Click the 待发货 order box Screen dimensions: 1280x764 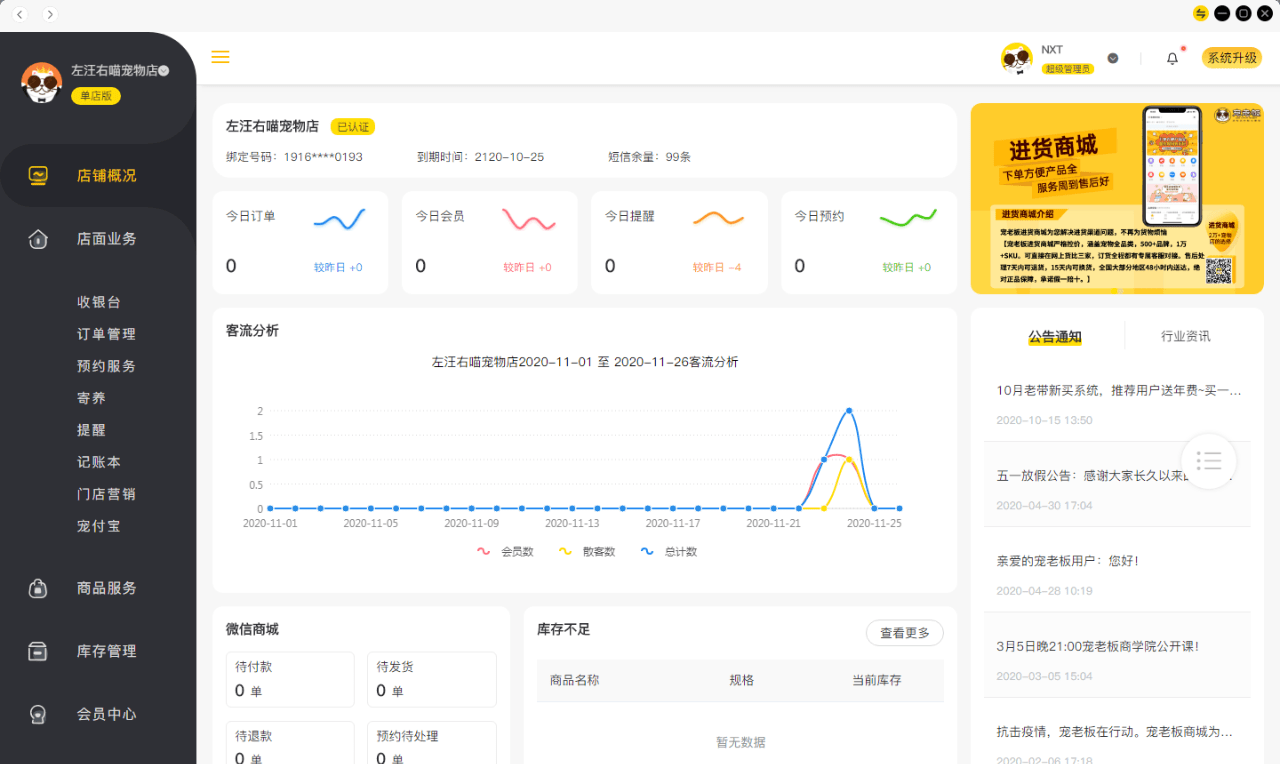coord(432,680)
